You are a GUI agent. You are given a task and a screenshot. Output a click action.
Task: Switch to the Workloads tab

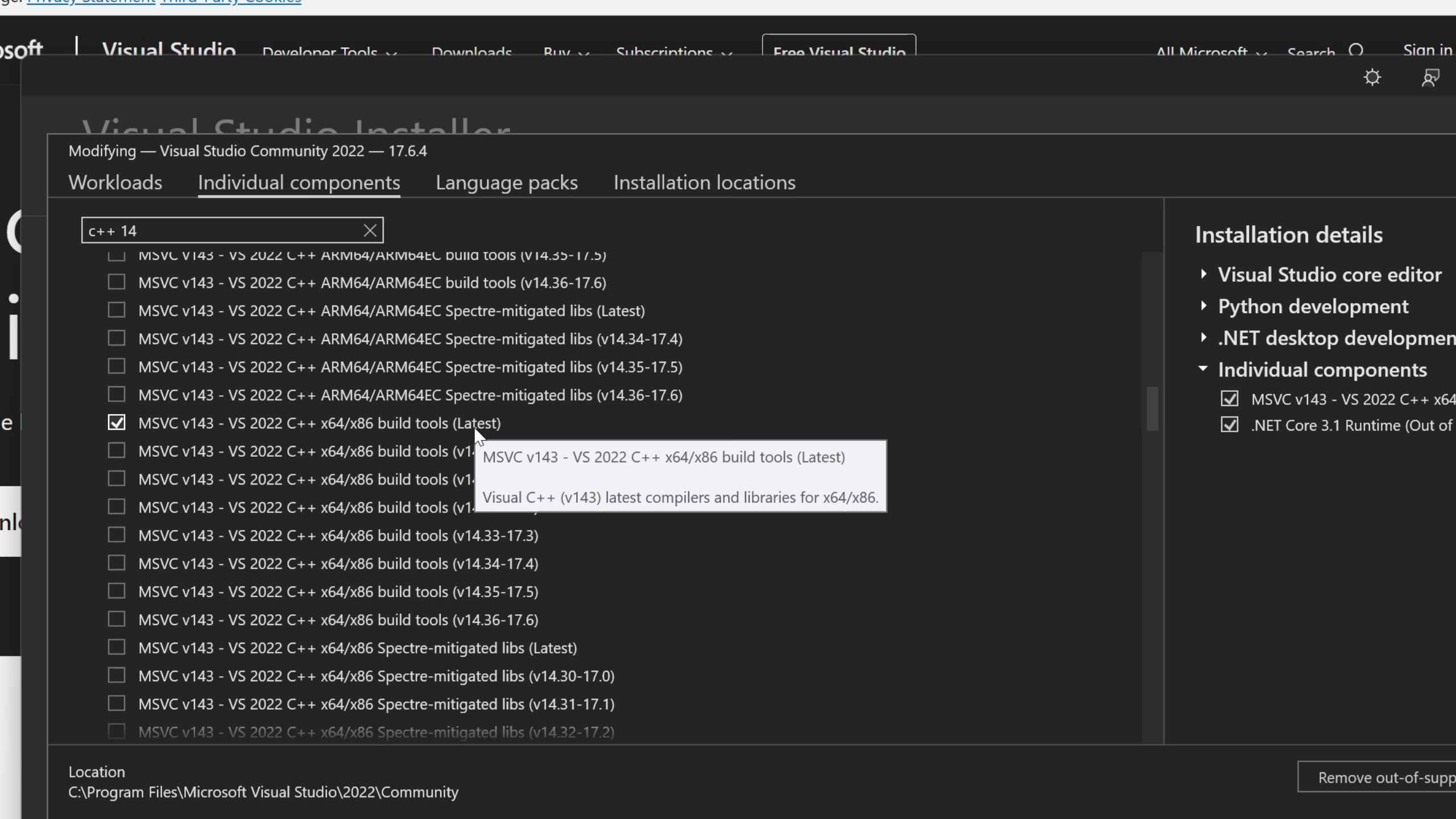pos(115,183)
